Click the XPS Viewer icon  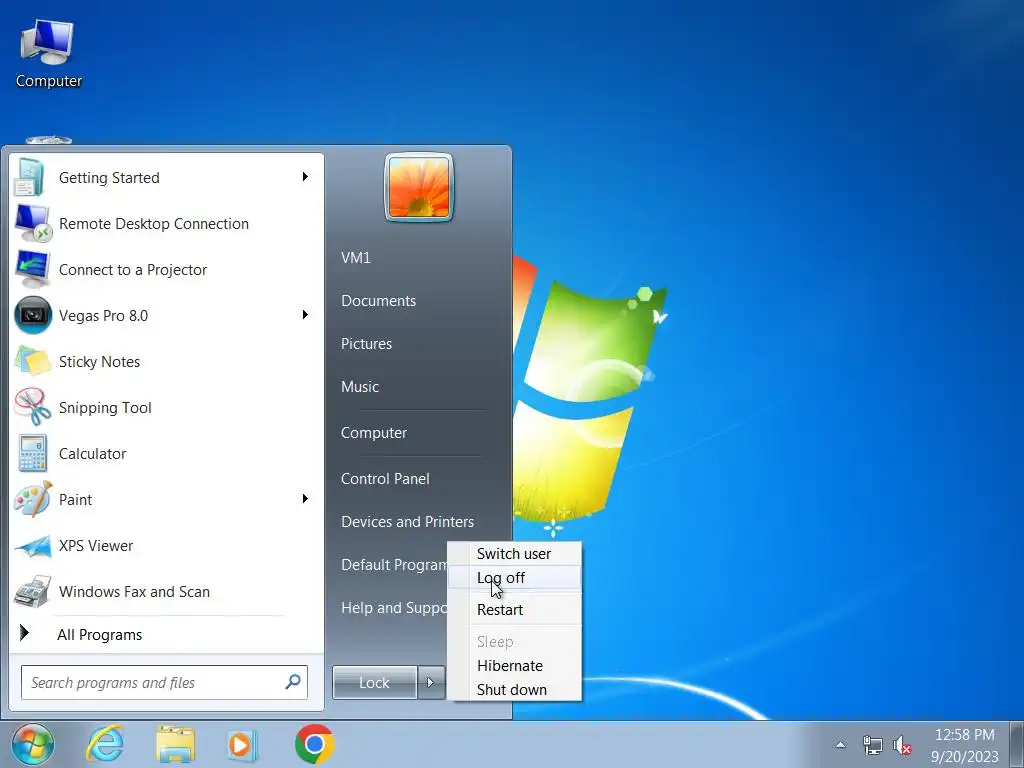tap(33, 546)
